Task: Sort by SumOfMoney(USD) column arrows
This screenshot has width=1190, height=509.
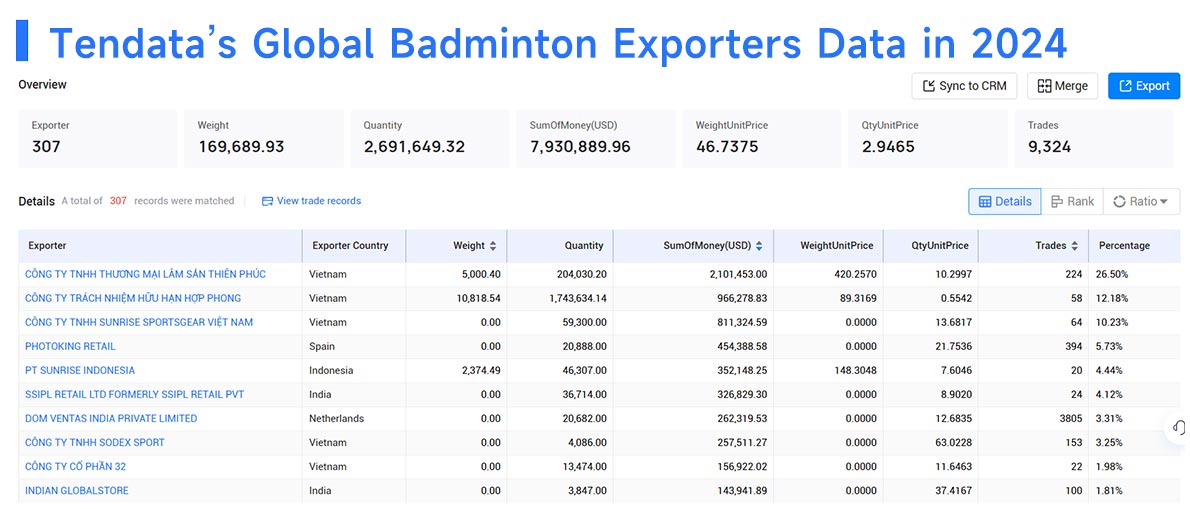Action: (759, 246)
